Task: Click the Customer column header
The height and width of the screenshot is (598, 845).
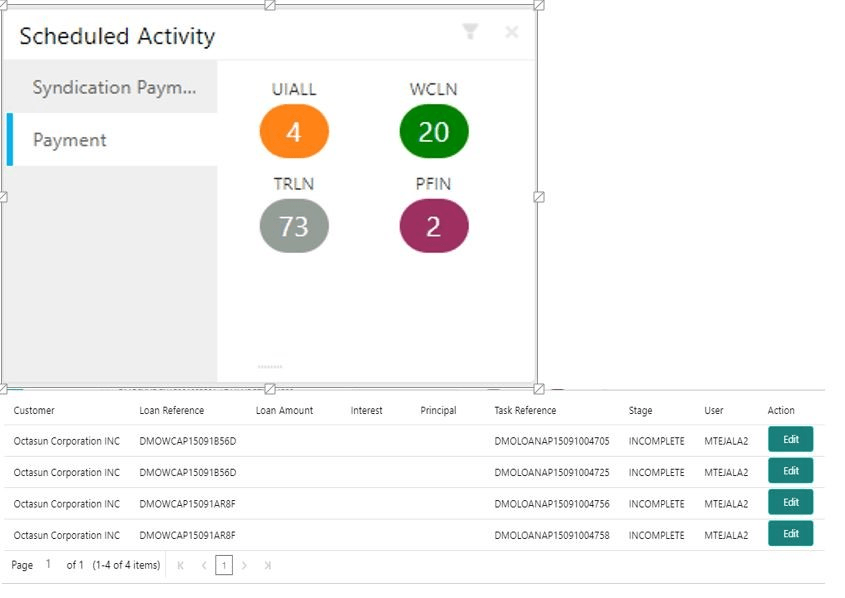Action: [34, 411]
